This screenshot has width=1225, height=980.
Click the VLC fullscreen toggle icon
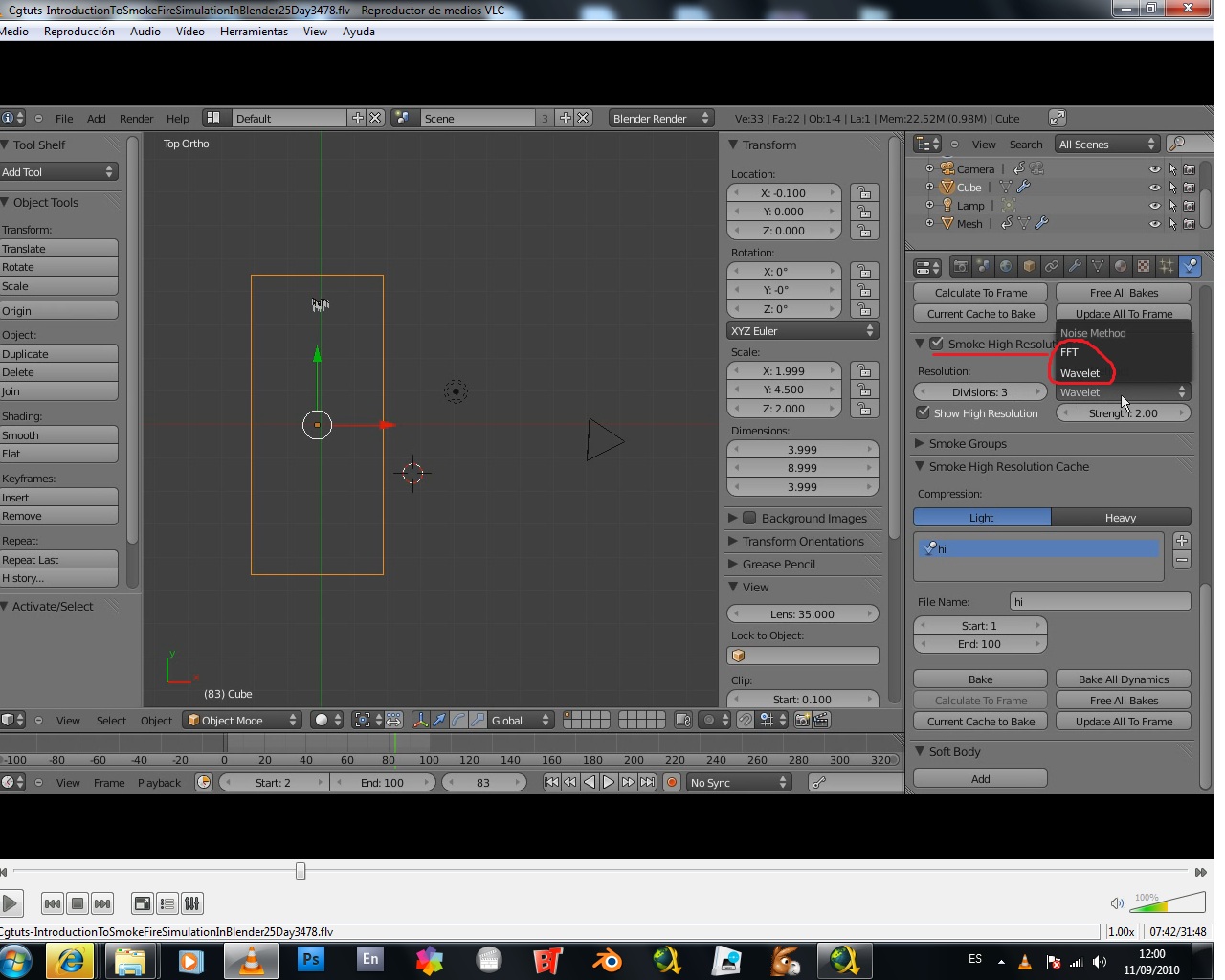pos(143,903)
